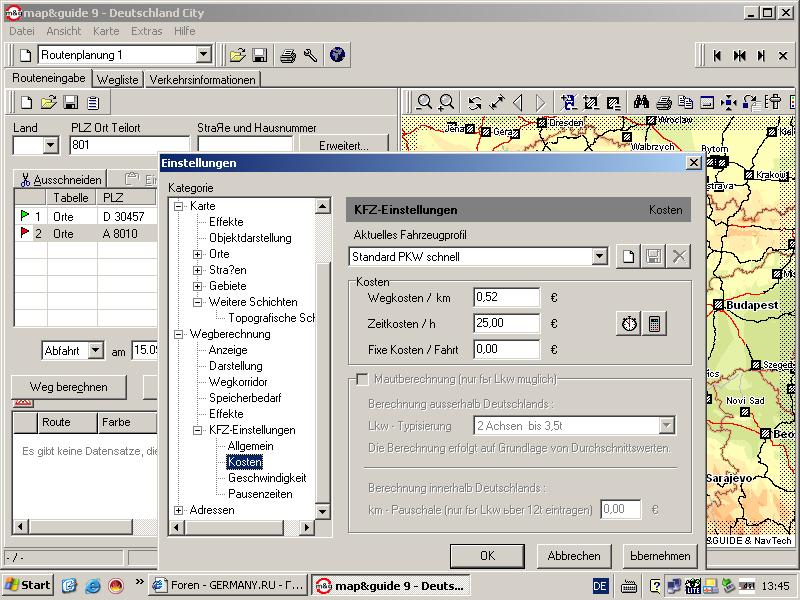Open the Routenplanung 1 dropdown
800x600 pixels.
204,54
